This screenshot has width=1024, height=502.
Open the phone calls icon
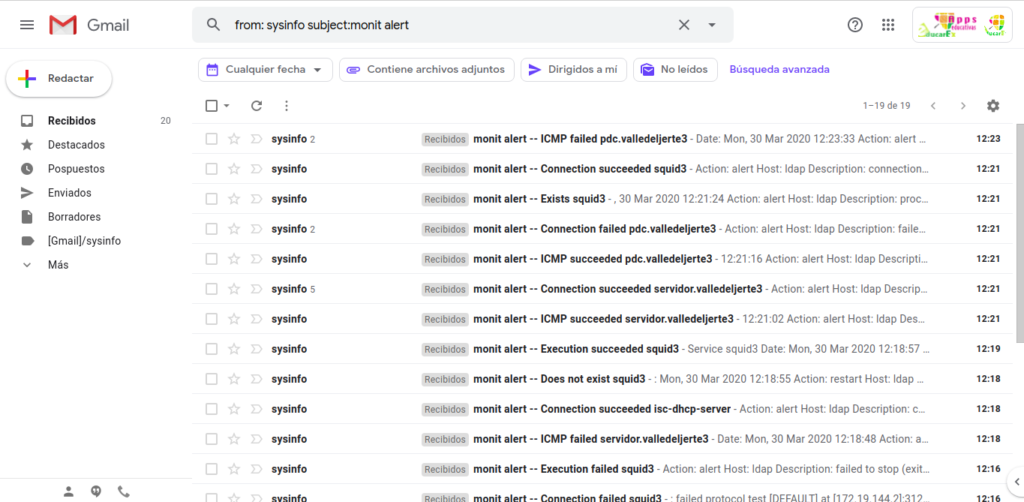(x=123, y=492)
